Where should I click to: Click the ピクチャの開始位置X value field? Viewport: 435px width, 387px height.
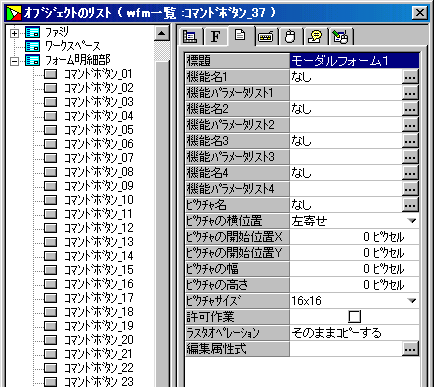click(x=354, y=237)
